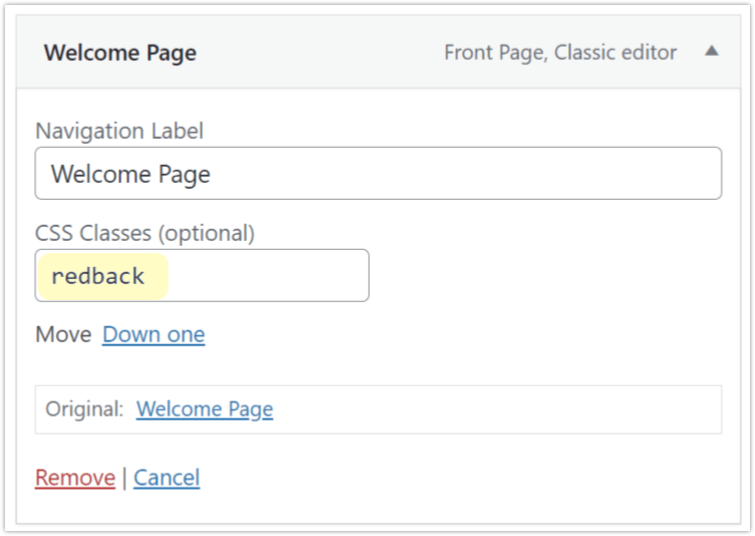Select the Navigation Label caption text

(119, 131)
